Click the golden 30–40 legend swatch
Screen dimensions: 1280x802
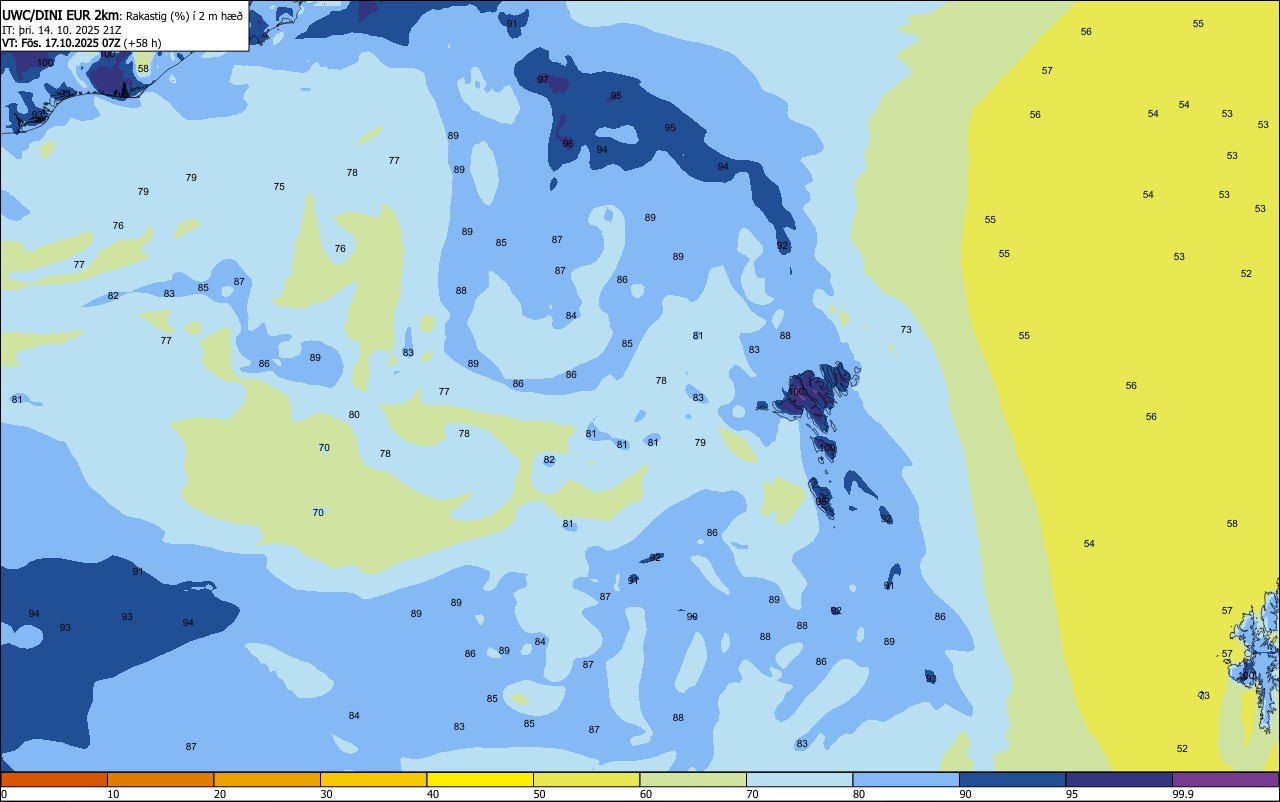pyautogui.click(x=373, y=779)
